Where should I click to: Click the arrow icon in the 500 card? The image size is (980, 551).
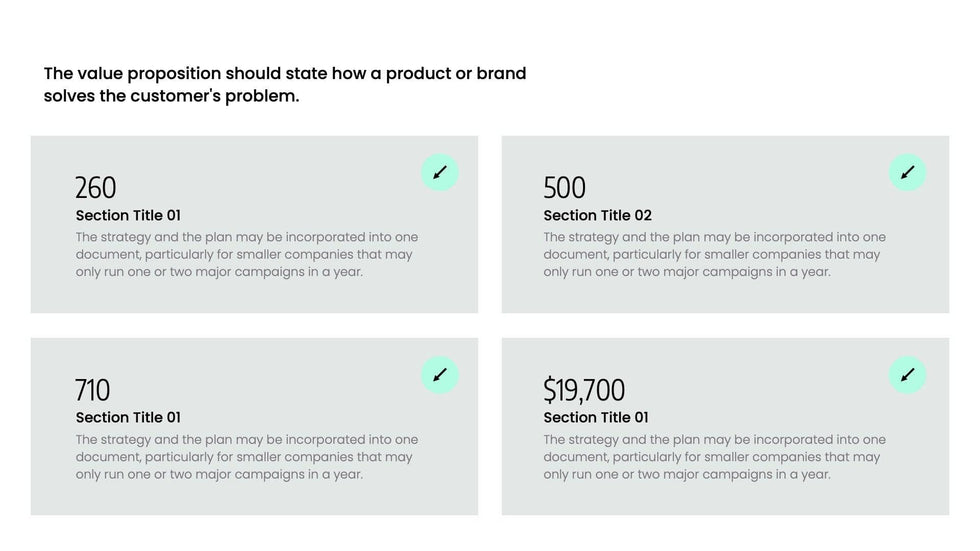click(907, 173)
